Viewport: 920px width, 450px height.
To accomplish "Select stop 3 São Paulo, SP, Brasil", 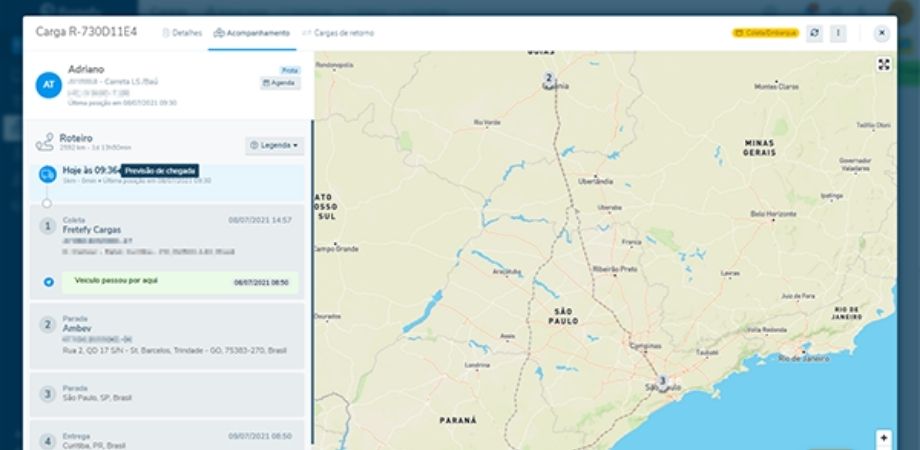I will click(167, 394).
